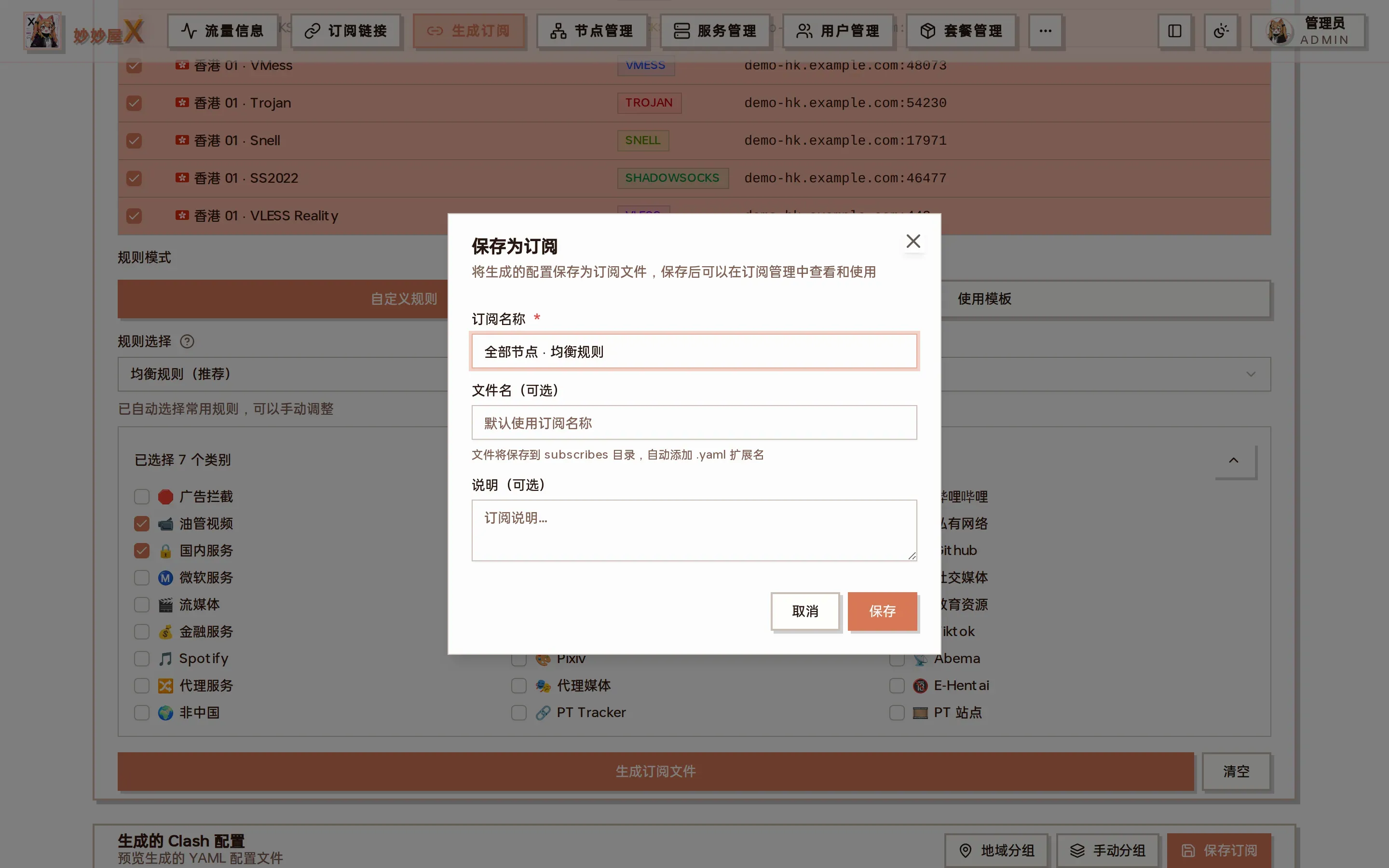Open the 均衡规则 dropdown chevron
Screen dimensions: 1389x868
pyautogui.click(x=1251, y=374)
